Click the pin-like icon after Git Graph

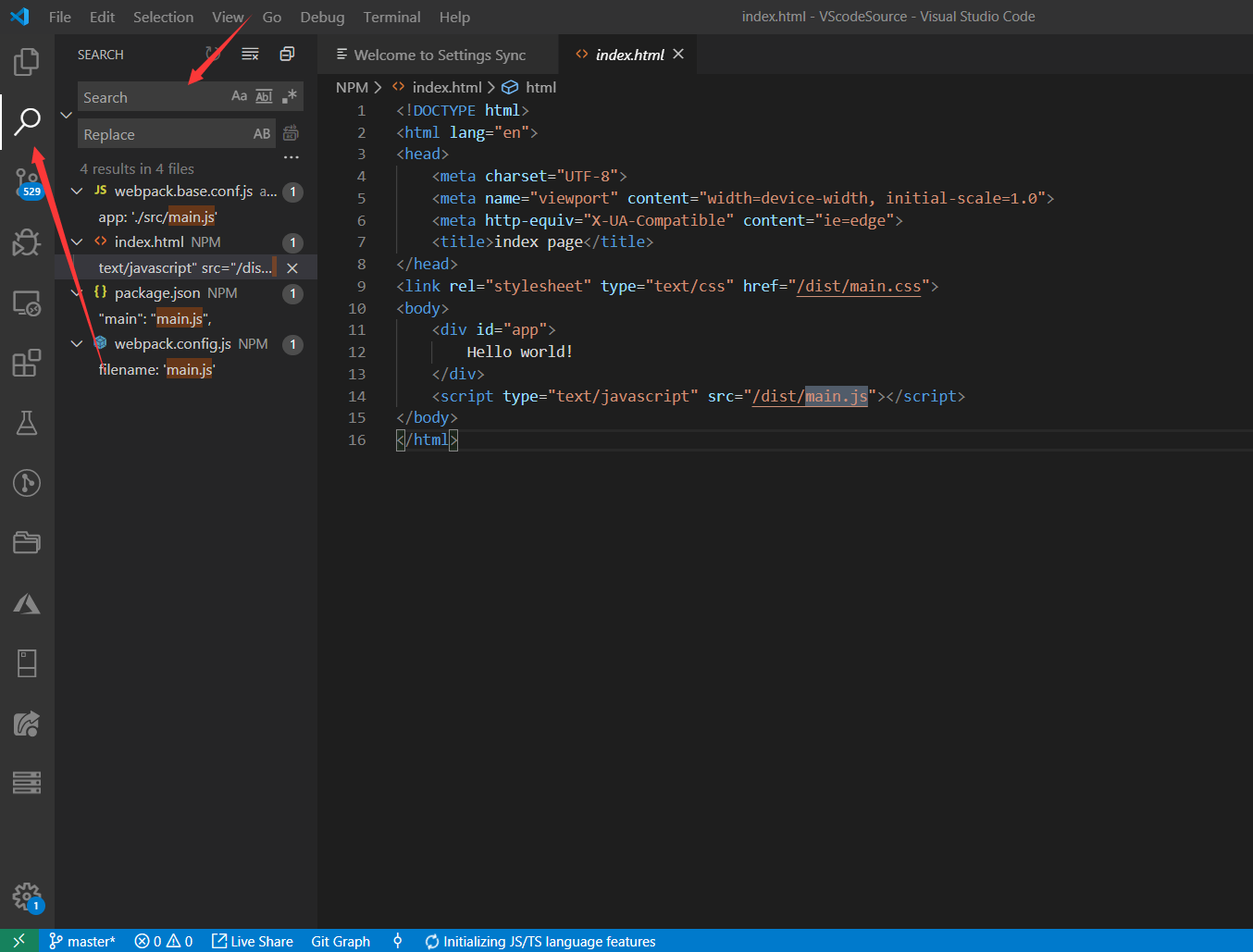398,941
